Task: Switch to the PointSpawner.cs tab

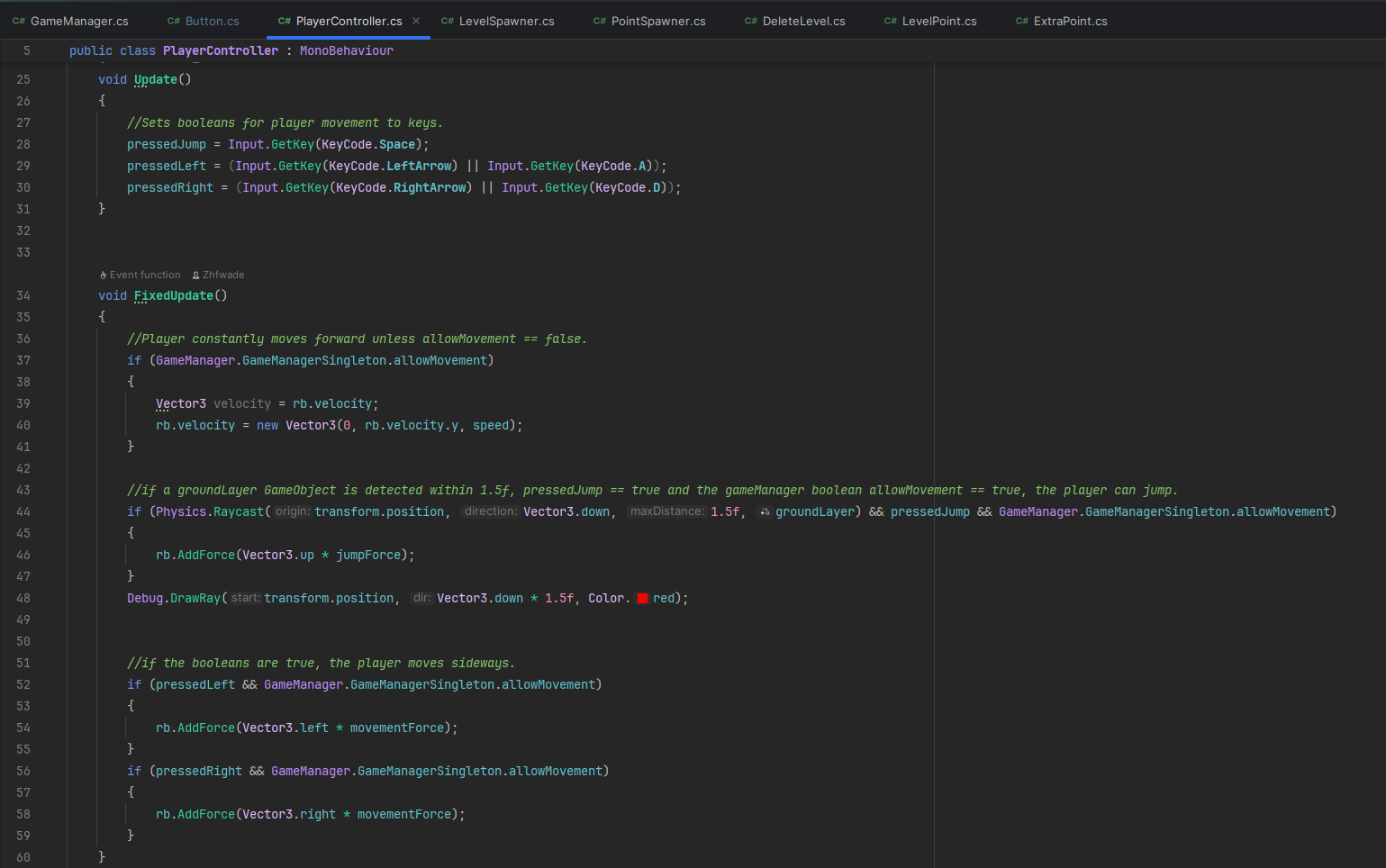Action: [649, 21]
